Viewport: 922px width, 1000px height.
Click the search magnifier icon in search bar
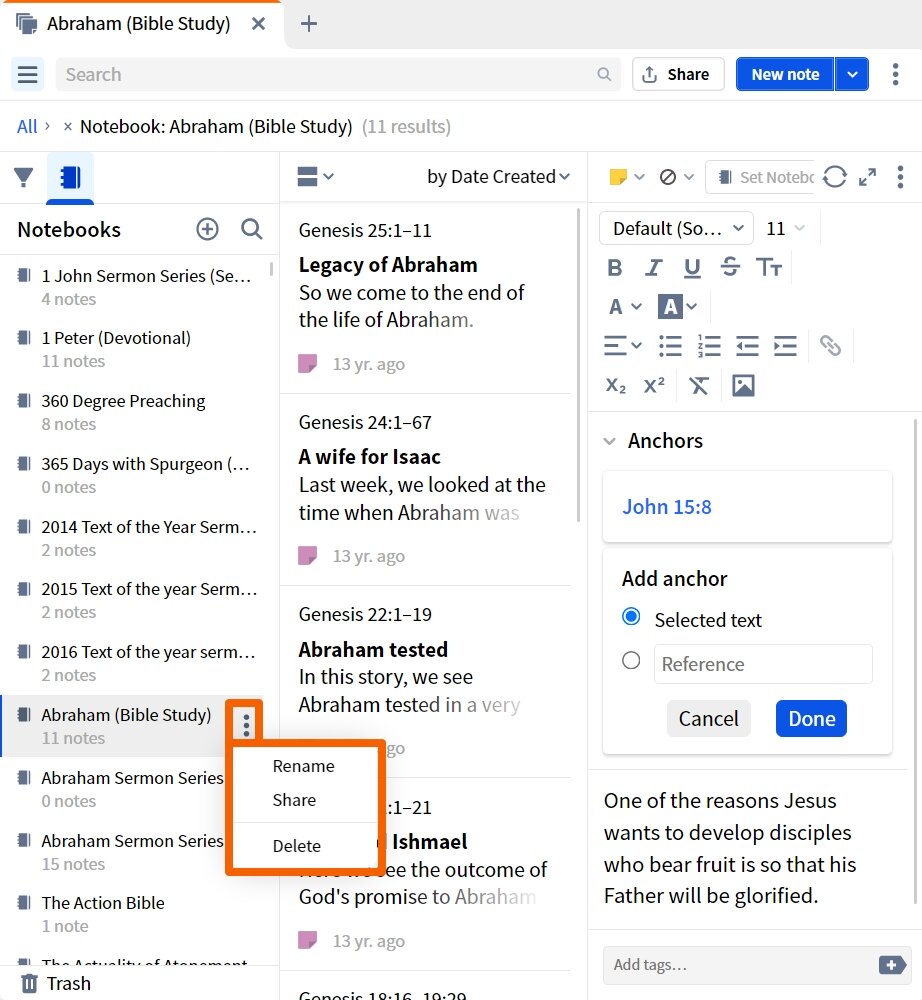click(604, 75)
